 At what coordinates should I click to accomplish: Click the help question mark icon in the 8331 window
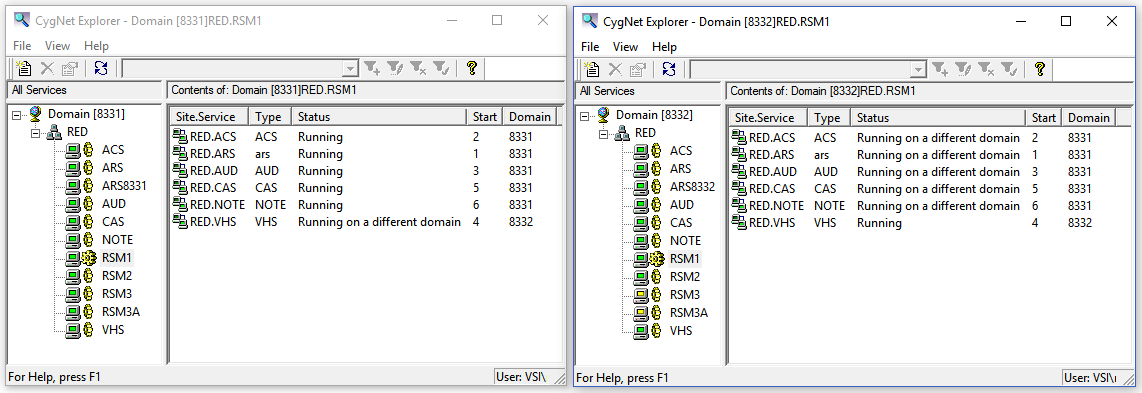point(472,68)
